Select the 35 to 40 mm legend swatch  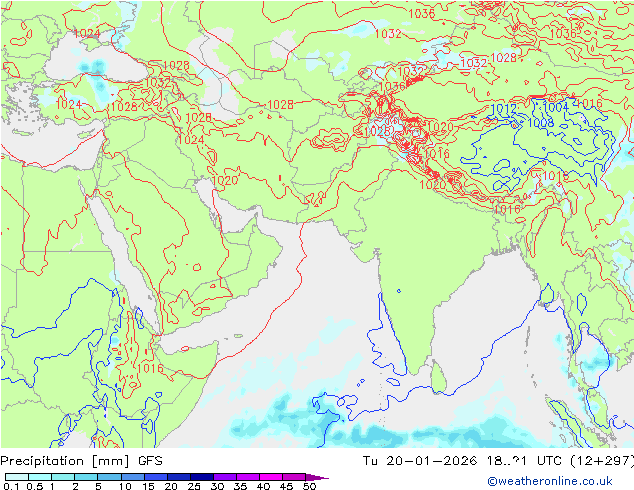(247, 477)
